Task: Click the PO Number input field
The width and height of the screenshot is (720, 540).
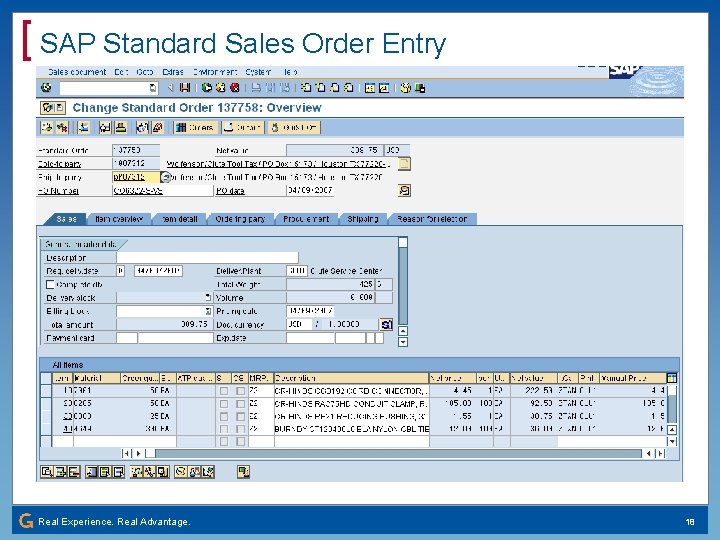Action: pyautogui.click(x=163, y=191)
